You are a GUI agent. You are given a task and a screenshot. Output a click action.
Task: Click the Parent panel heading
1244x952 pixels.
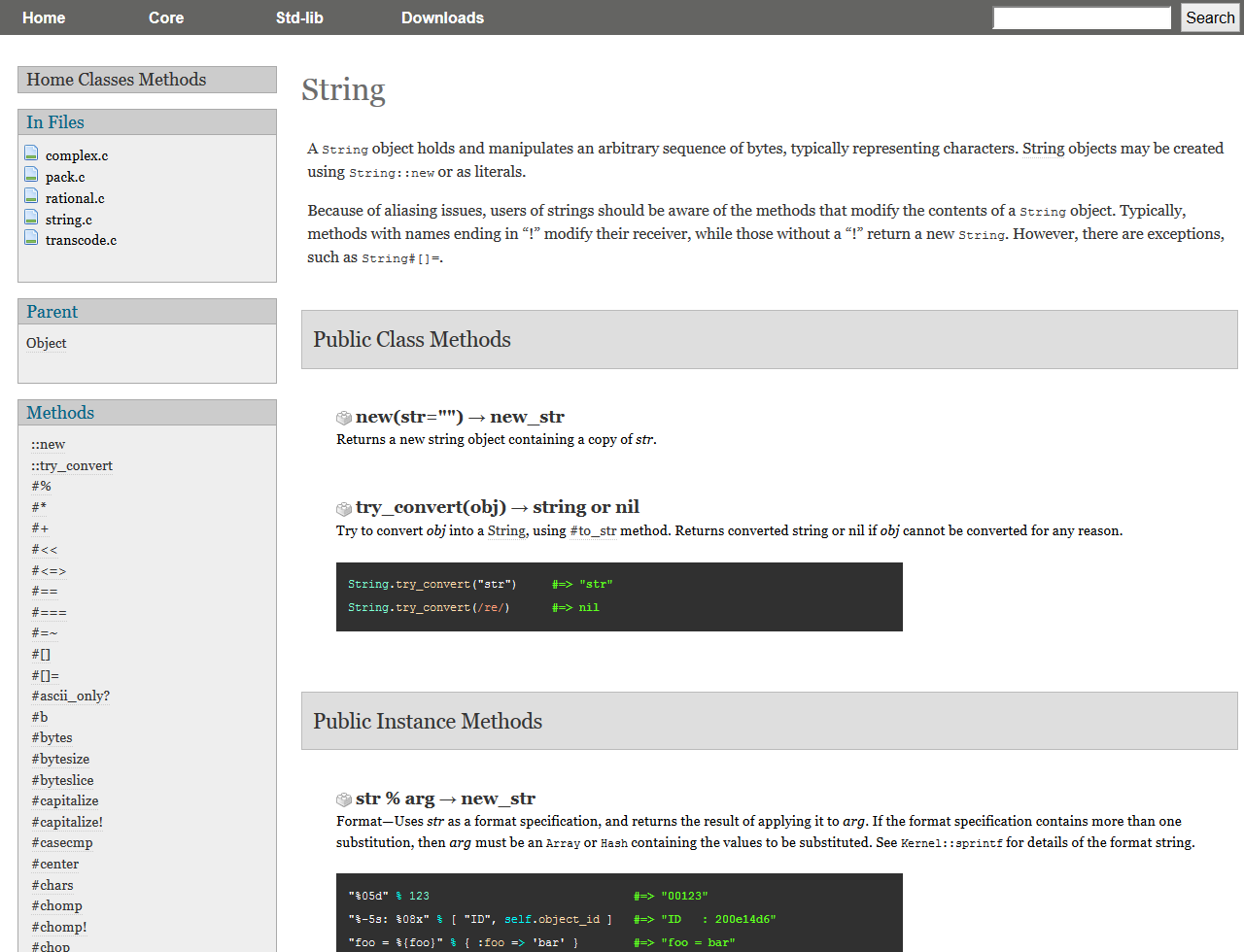(x=147, y=312)
